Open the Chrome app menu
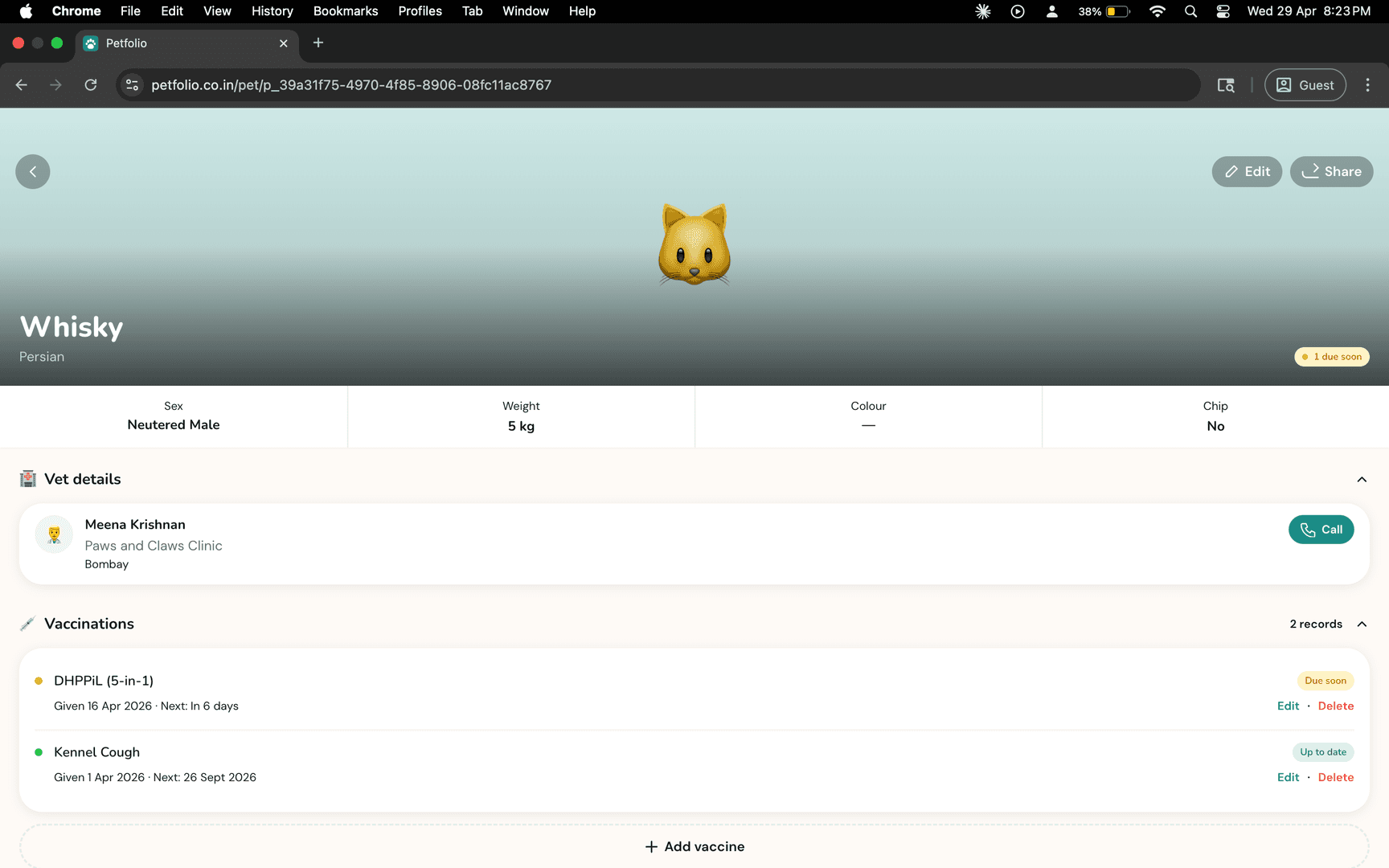This screenshot has height=868, width=1389. coord(76,11)
